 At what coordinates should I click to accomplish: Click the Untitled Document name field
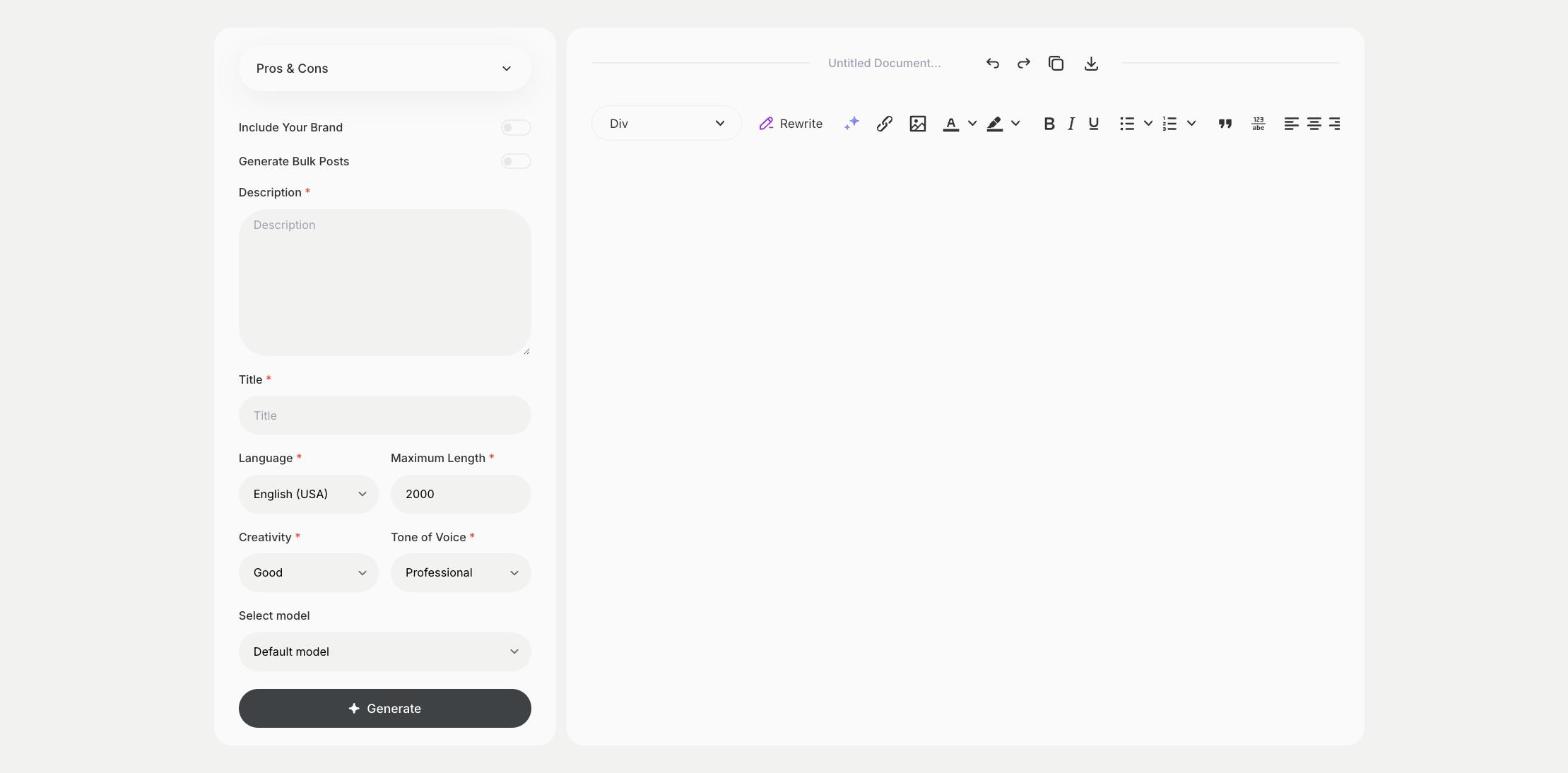[x=885, y=63]
